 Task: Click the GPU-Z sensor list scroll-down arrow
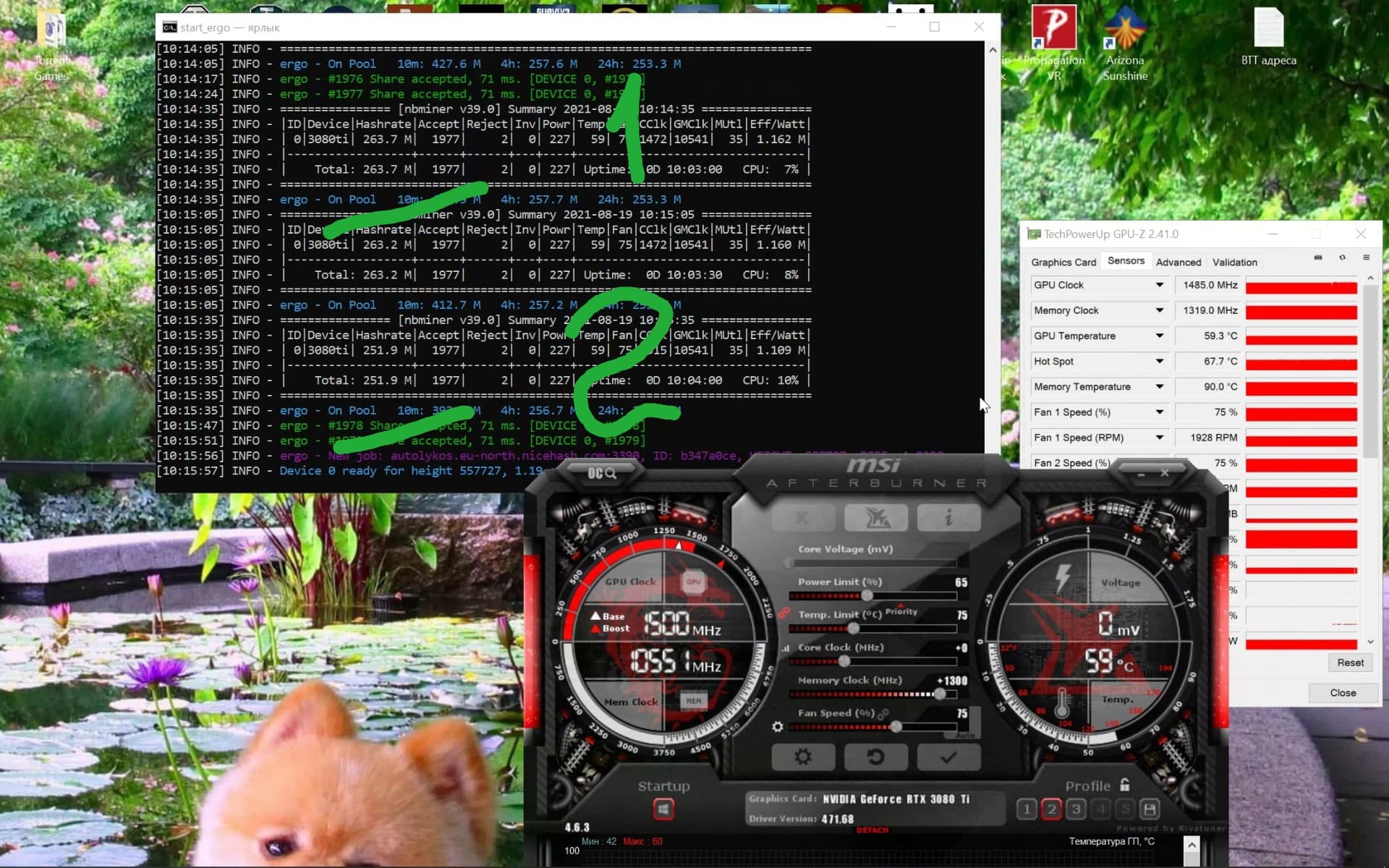tap(1370, 642)
